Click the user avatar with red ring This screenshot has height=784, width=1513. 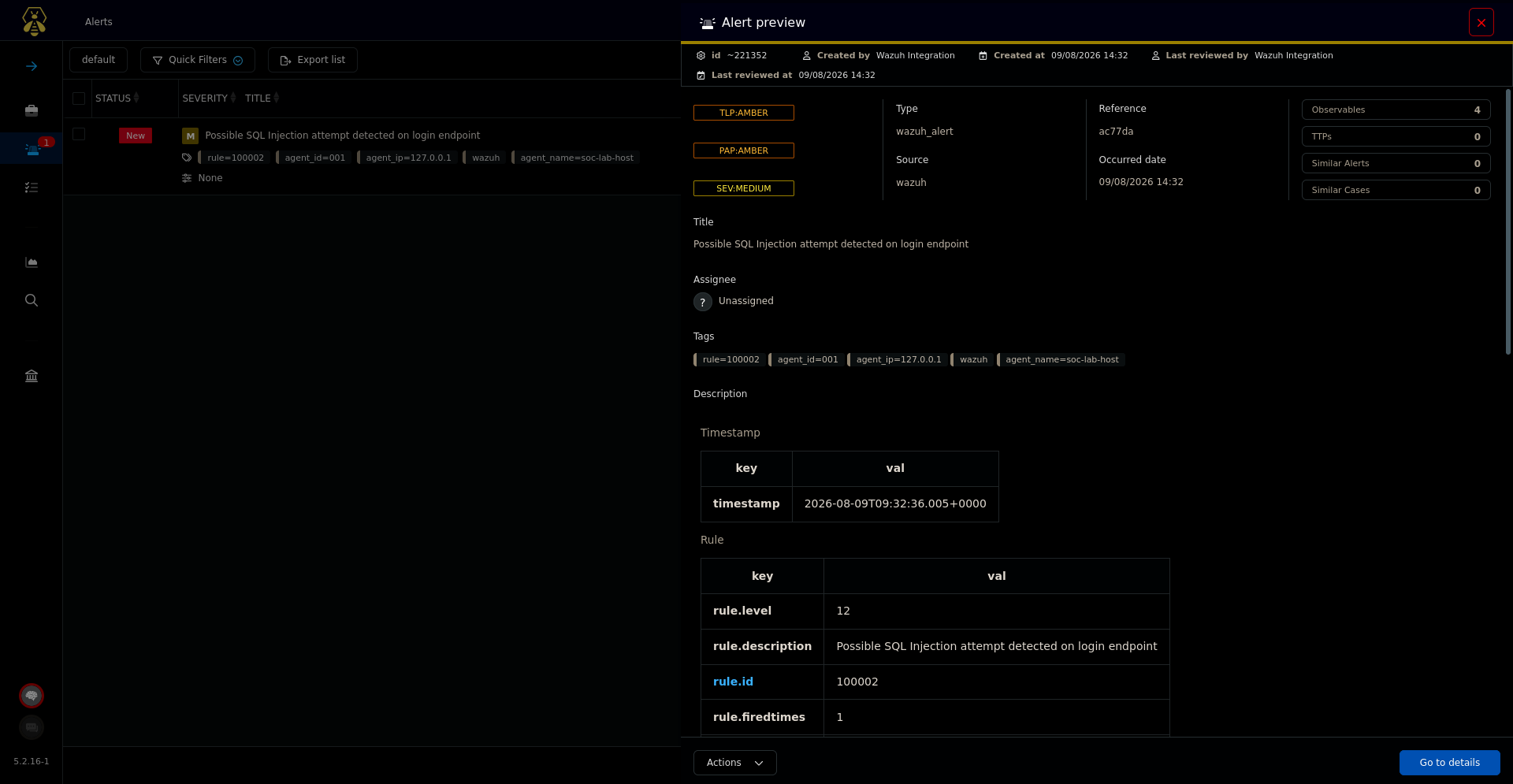coord(32,696)
